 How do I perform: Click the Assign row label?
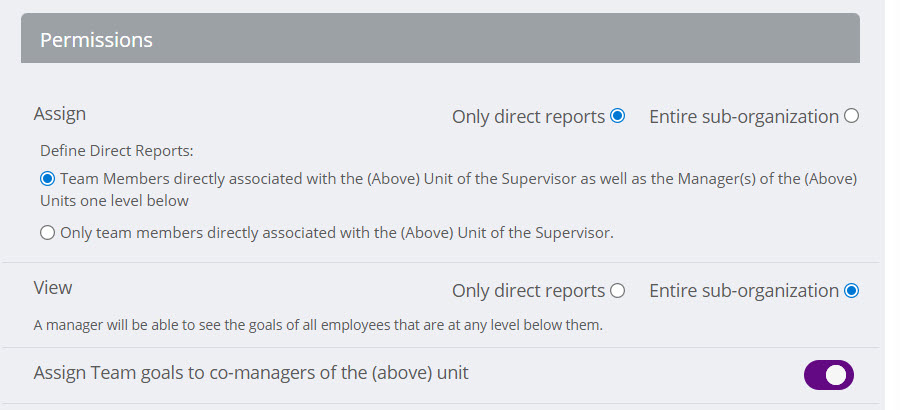[60, 114]
